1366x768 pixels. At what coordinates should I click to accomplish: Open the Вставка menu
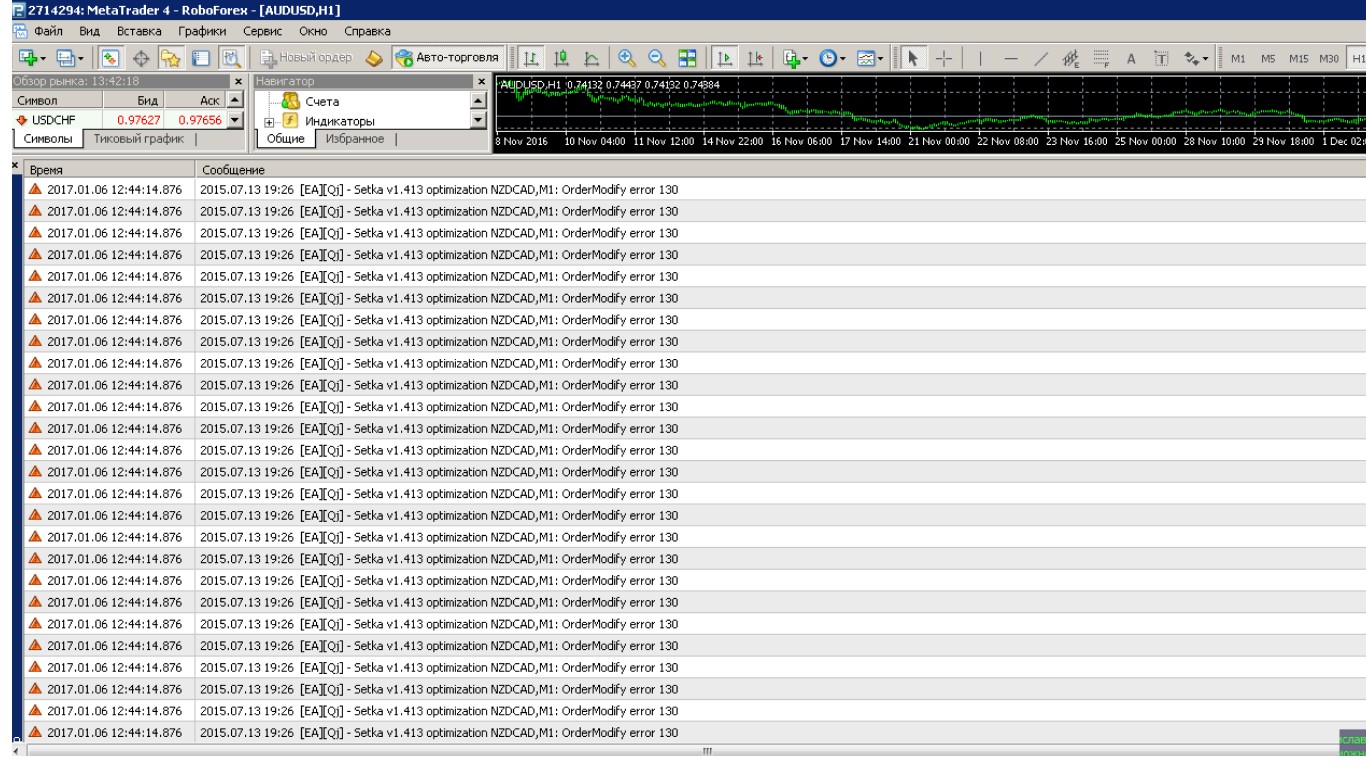140,31
